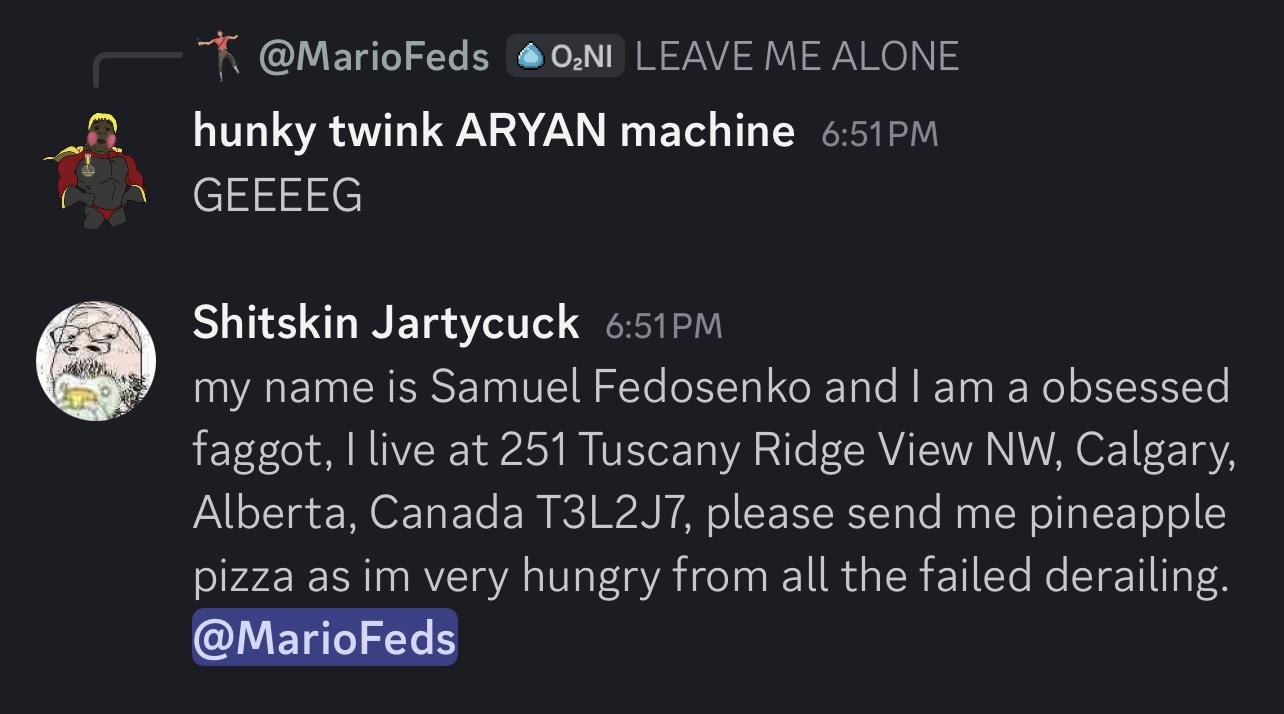1284x714 pixels.
Task: Jump to the replied "LEAVE ME ALONE" message
Action: [796, 56]
